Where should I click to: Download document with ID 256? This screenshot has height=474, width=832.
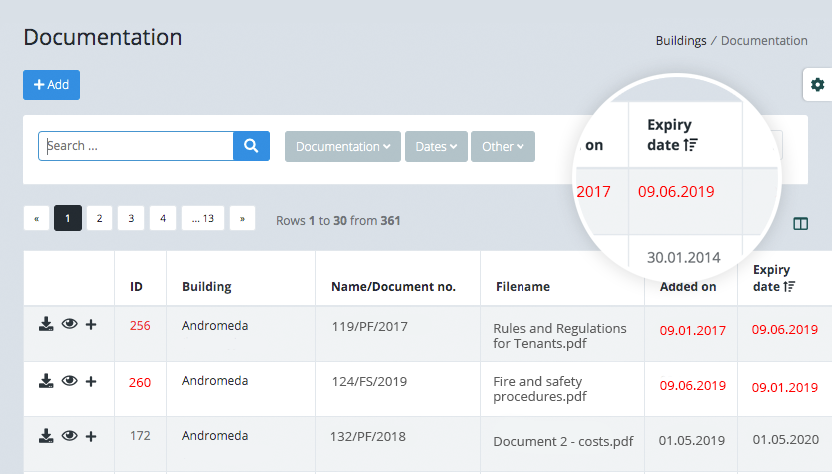[46, 324]
